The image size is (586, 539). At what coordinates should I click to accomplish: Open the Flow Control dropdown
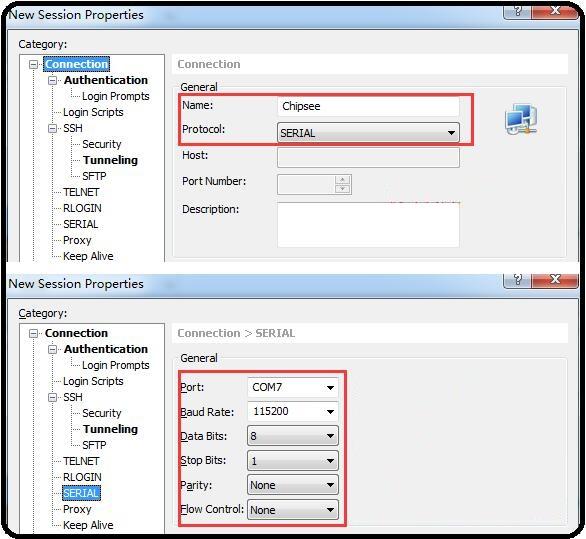pos(293,510)
